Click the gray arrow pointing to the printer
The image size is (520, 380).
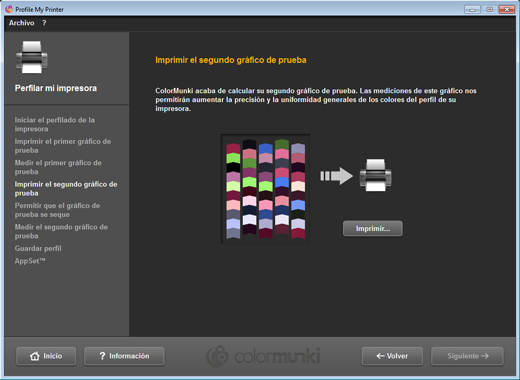[336, 176]
